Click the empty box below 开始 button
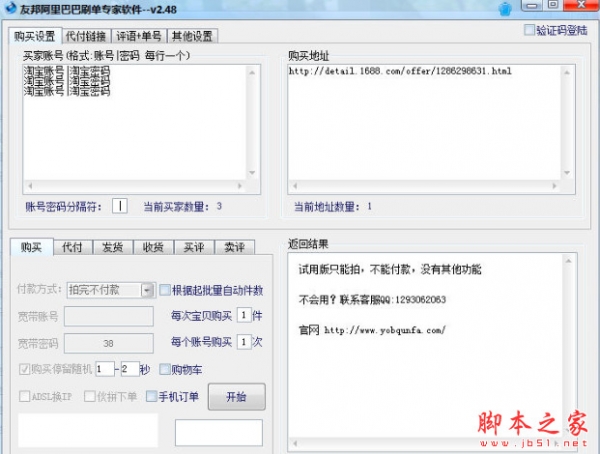The height and width of the screenshot is (454, 600). click(219, 433)
